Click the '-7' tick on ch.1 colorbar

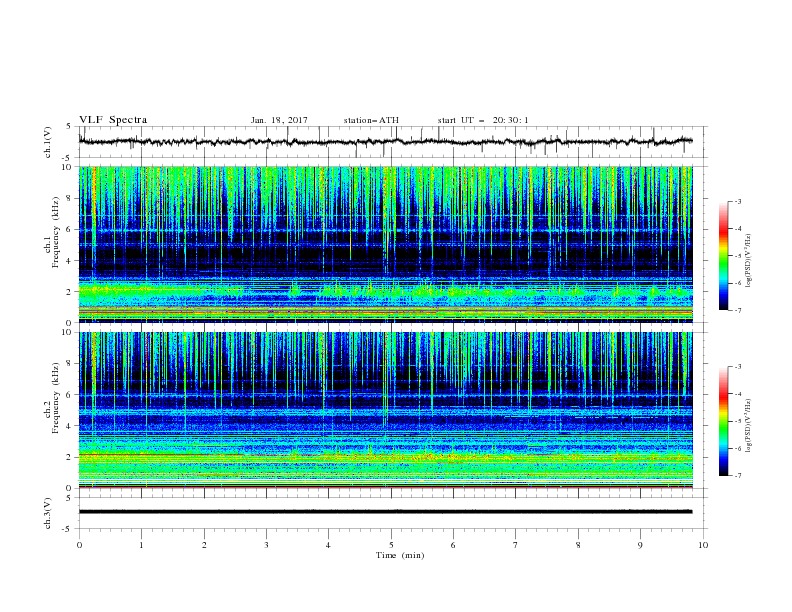[x=737, y=310]
